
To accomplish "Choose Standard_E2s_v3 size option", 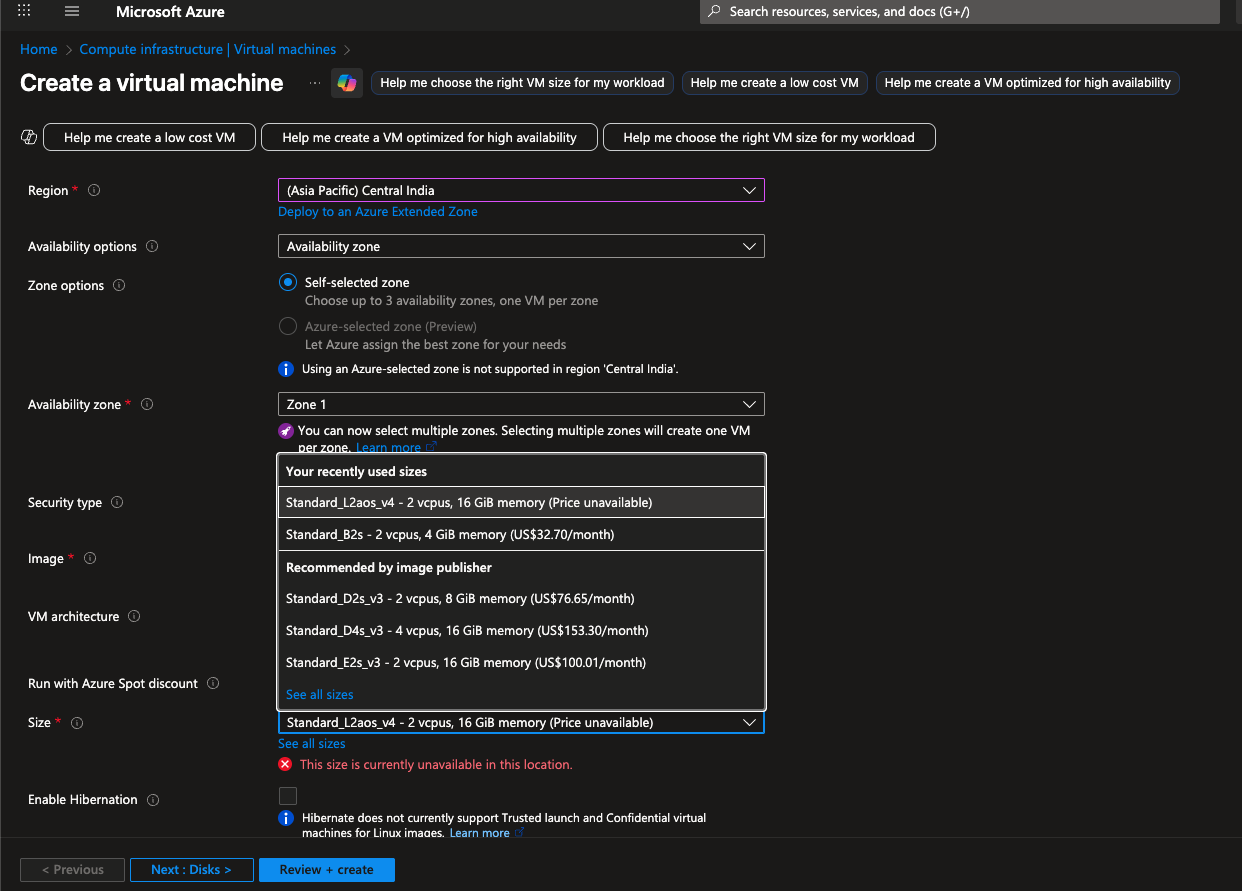I will pos(521,662).
